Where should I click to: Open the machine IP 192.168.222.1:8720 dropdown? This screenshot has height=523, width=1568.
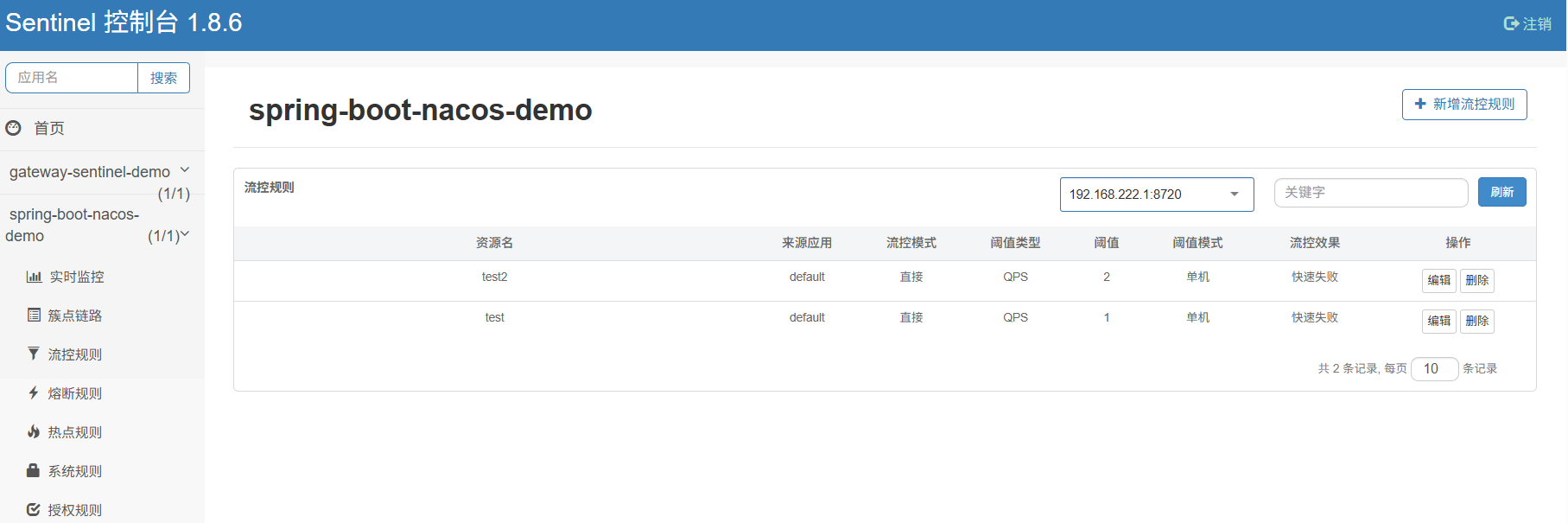click(x=1157, y=195)
